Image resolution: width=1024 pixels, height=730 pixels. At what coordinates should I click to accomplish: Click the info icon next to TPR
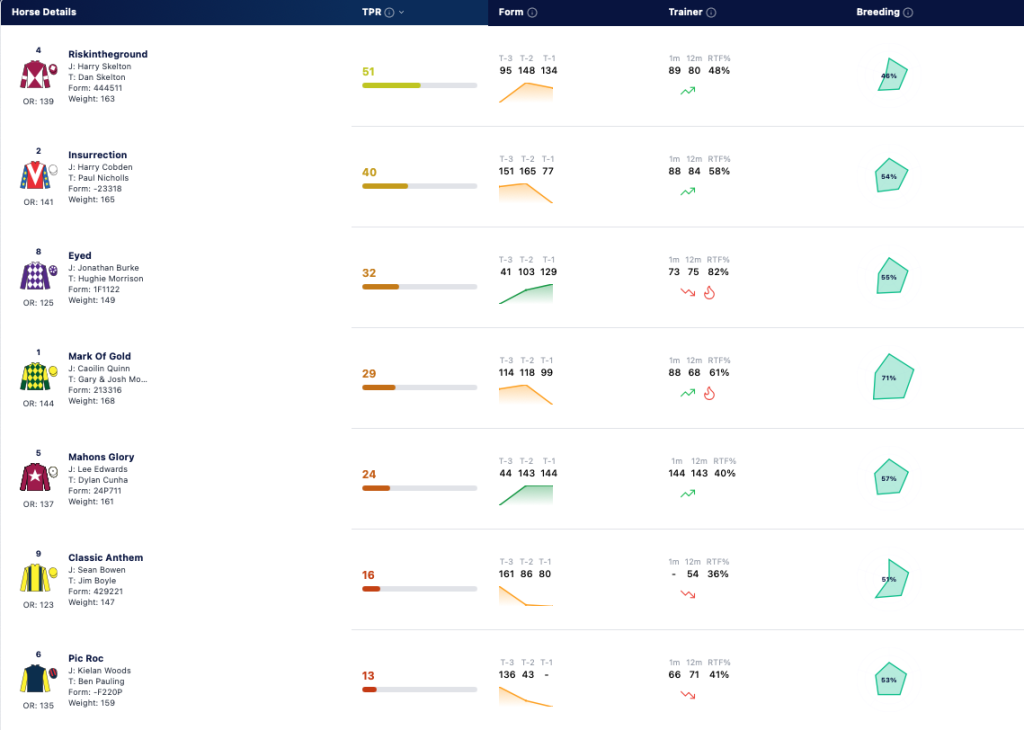pyautogui.click(x=389, y=12)
